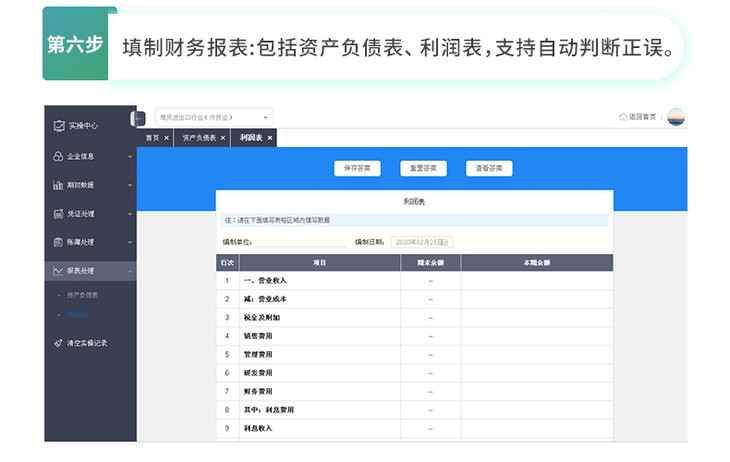The image size is (730, 462).
Task: Open the user avatar at top right
Action: 676,116
